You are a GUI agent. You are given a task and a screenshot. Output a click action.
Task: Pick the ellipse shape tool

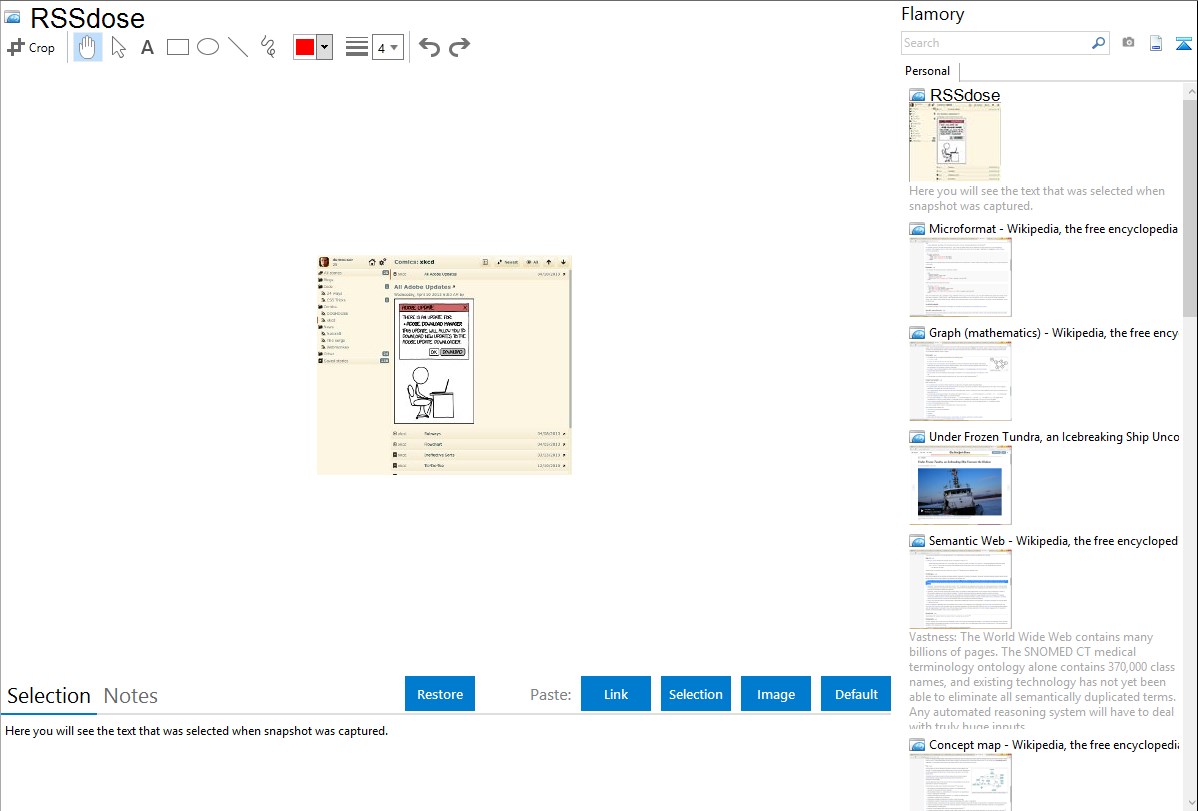click(x=208, y=47)
